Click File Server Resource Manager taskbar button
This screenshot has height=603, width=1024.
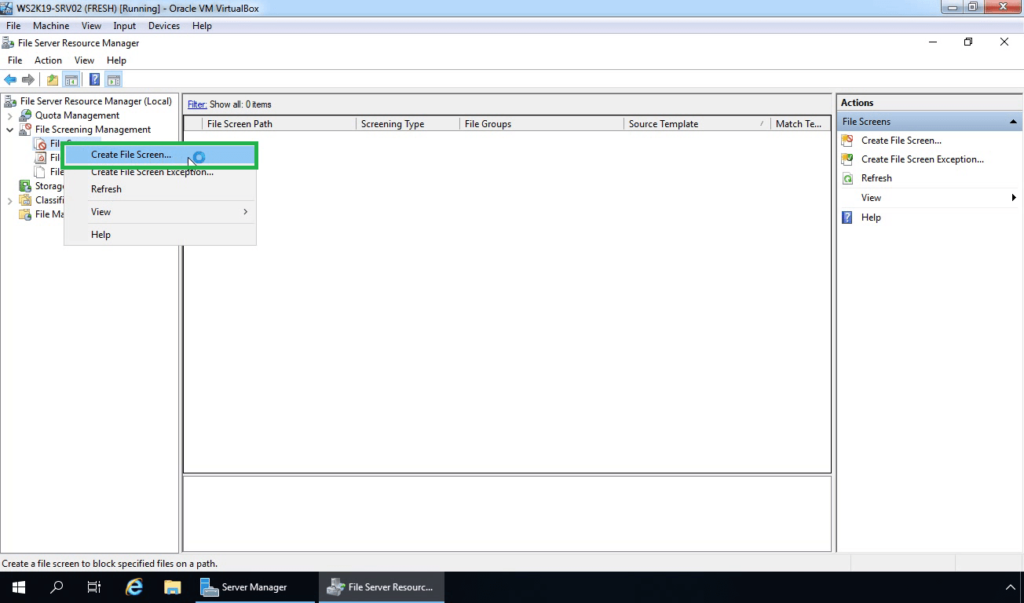point(381,587)
